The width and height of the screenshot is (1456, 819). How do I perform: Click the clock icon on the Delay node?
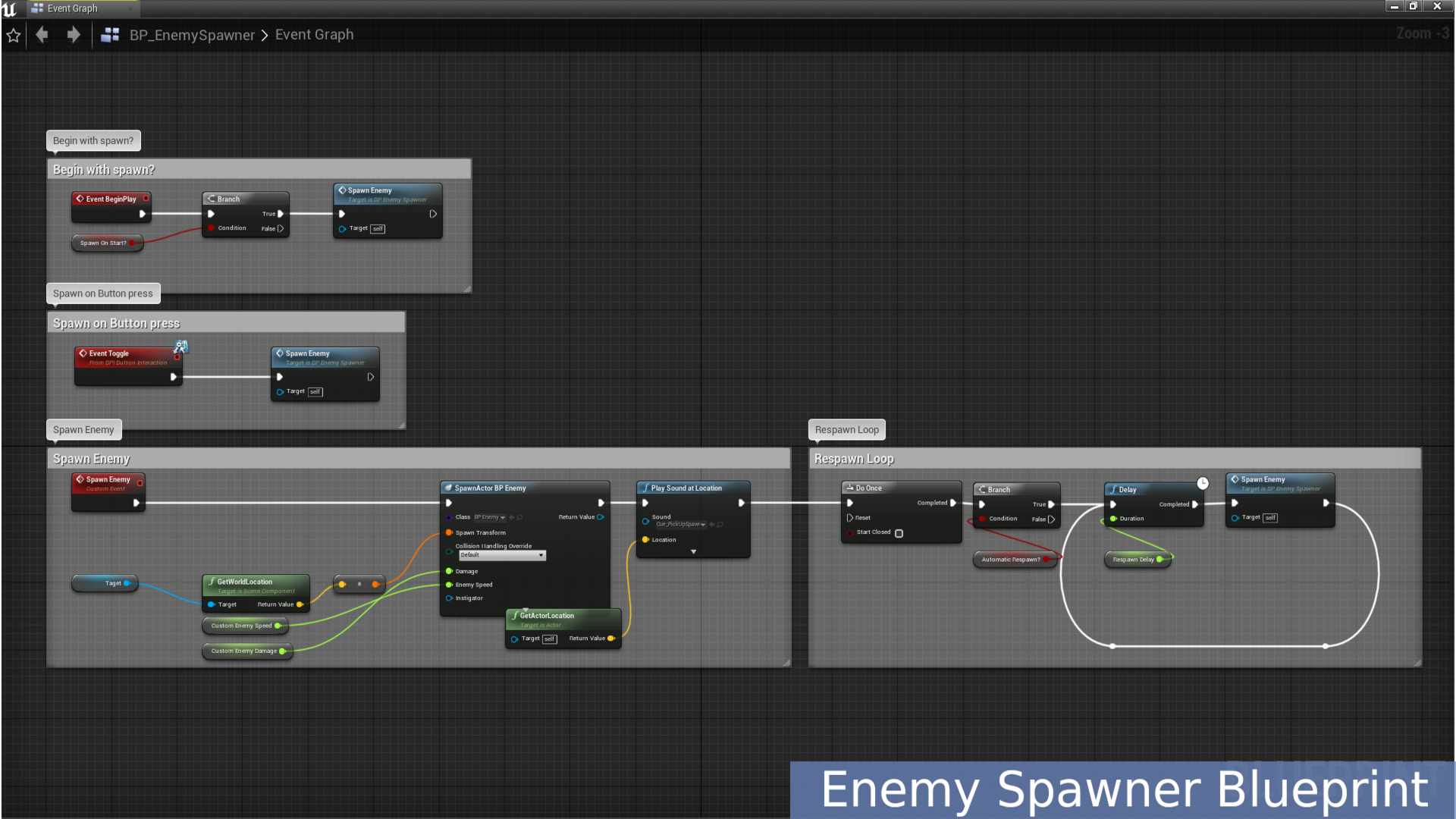[1203, 483]
